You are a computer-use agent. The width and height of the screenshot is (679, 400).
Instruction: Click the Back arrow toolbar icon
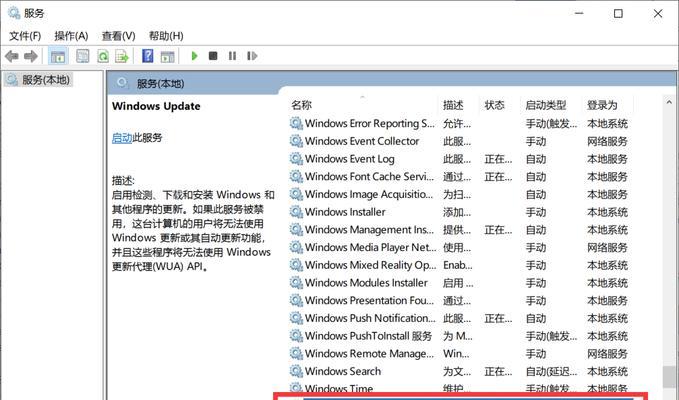point(11,56)
